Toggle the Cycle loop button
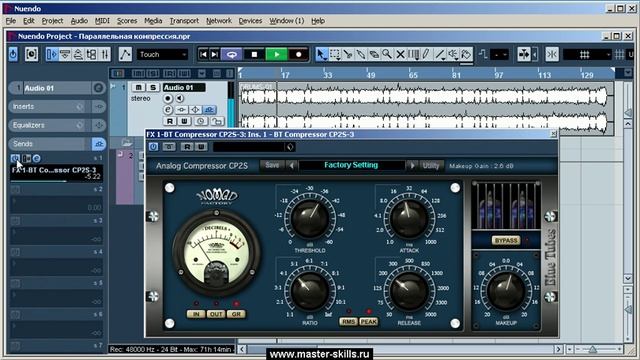Screen dimensions: 640x360 coord(232,54)
